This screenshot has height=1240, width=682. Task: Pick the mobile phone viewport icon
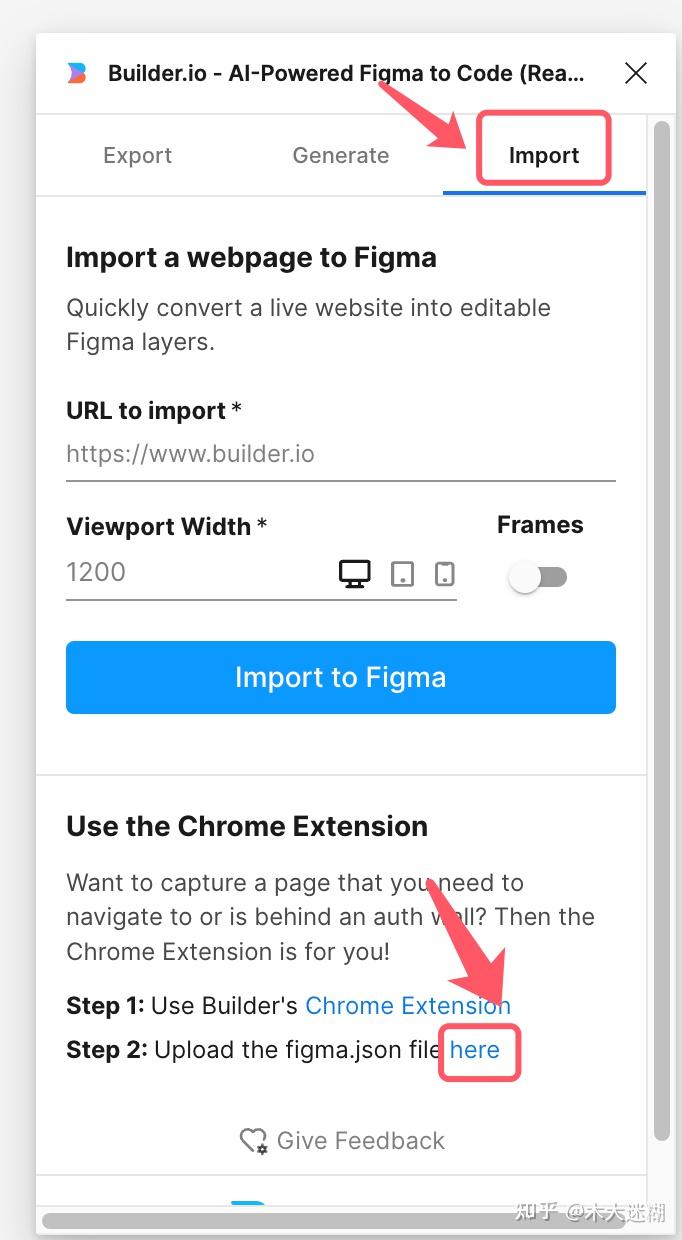click(445, 573)
